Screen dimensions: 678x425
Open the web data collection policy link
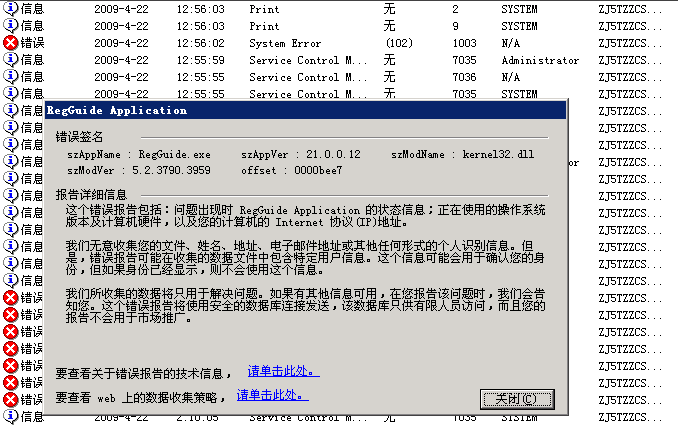[272, 395]
